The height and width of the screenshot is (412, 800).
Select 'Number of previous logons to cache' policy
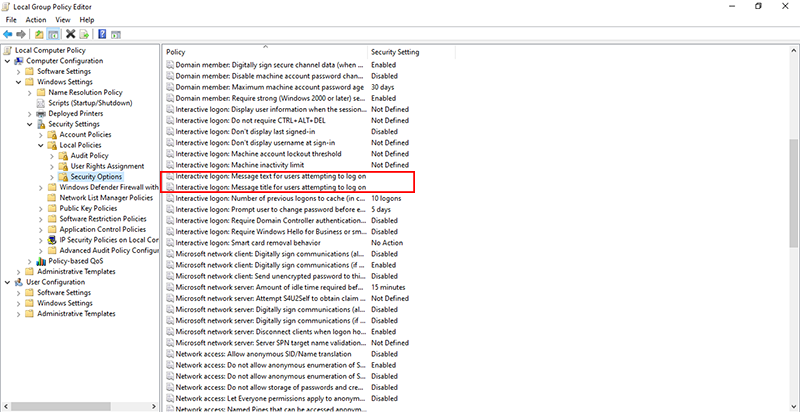(x=271, y=198)
